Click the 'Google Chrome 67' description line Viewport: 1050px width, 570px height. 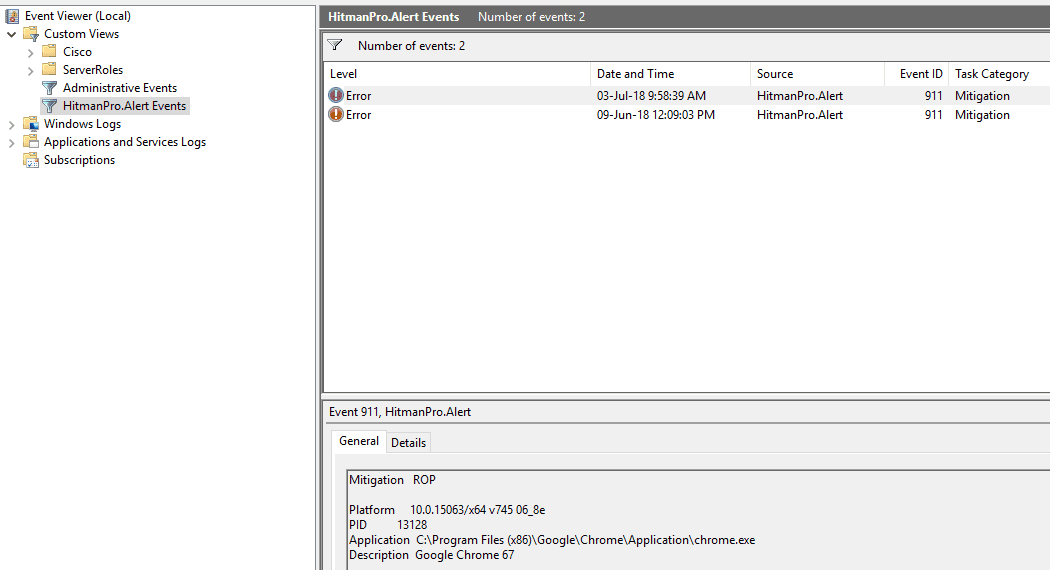[x=431, y=555]
